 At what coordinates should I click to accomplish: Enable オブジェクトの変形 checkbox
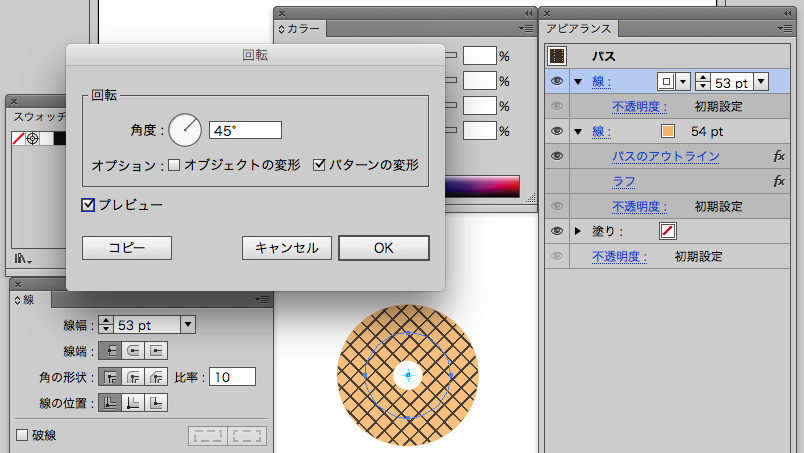174,165
